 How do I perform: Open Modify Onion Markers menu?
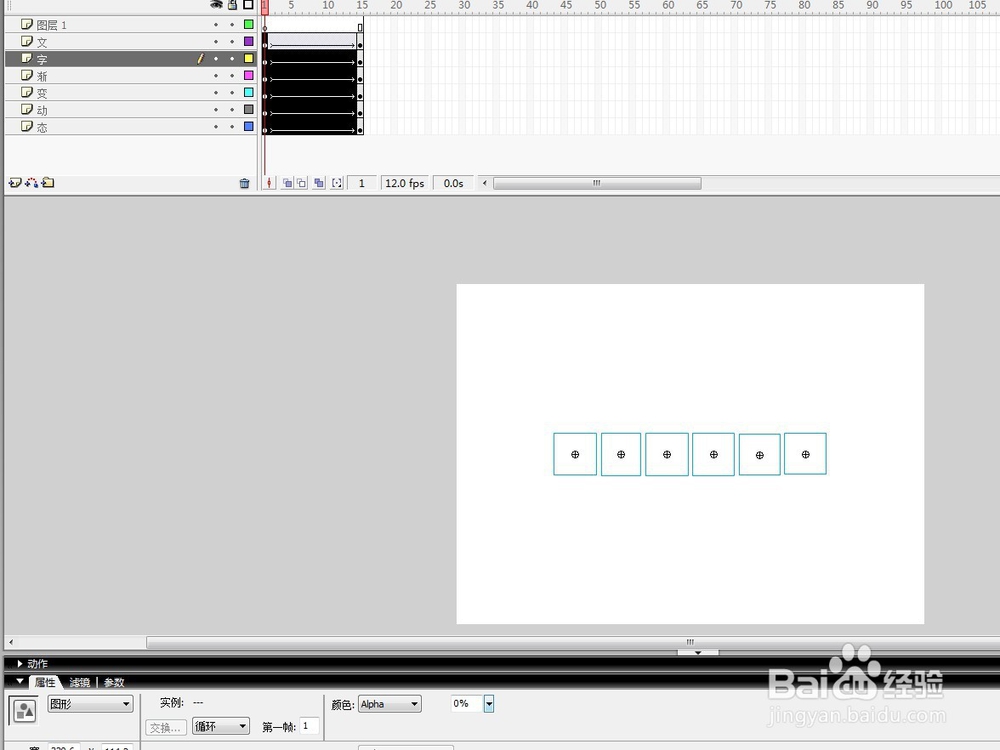coord(337,183)
